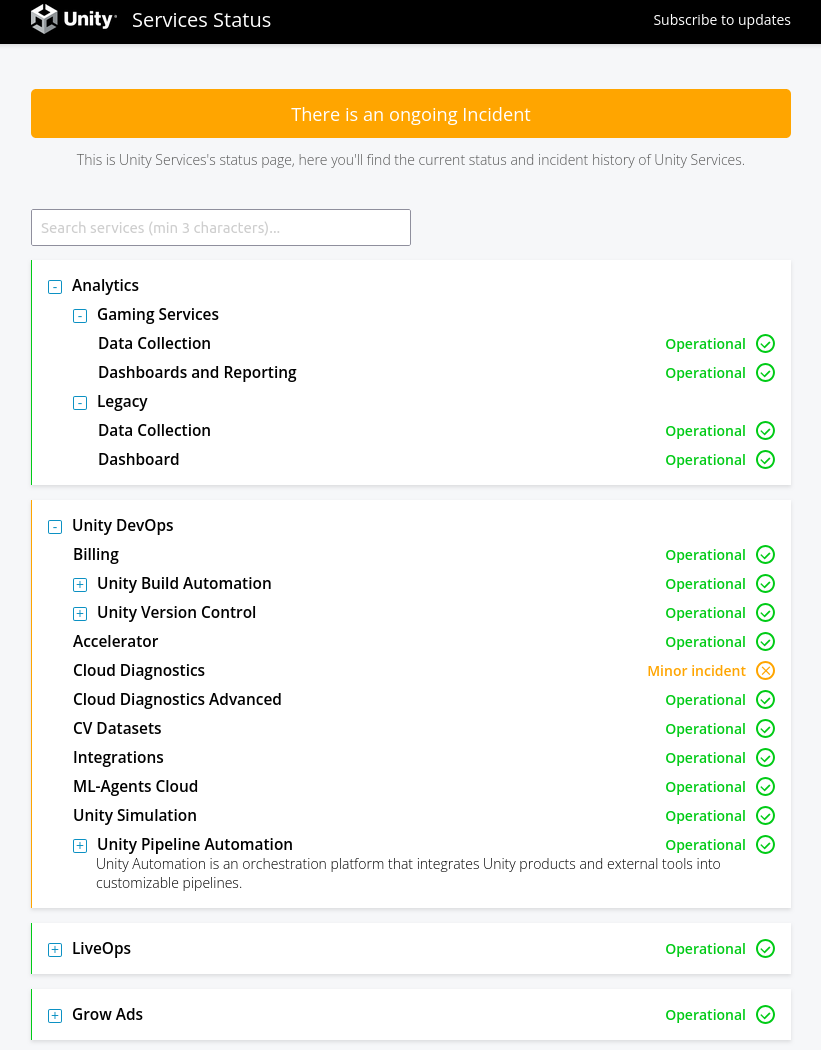This screenshot has height=1050, width=821.
Task: Click the green check icon beside Billing
Action: [765, 555]
